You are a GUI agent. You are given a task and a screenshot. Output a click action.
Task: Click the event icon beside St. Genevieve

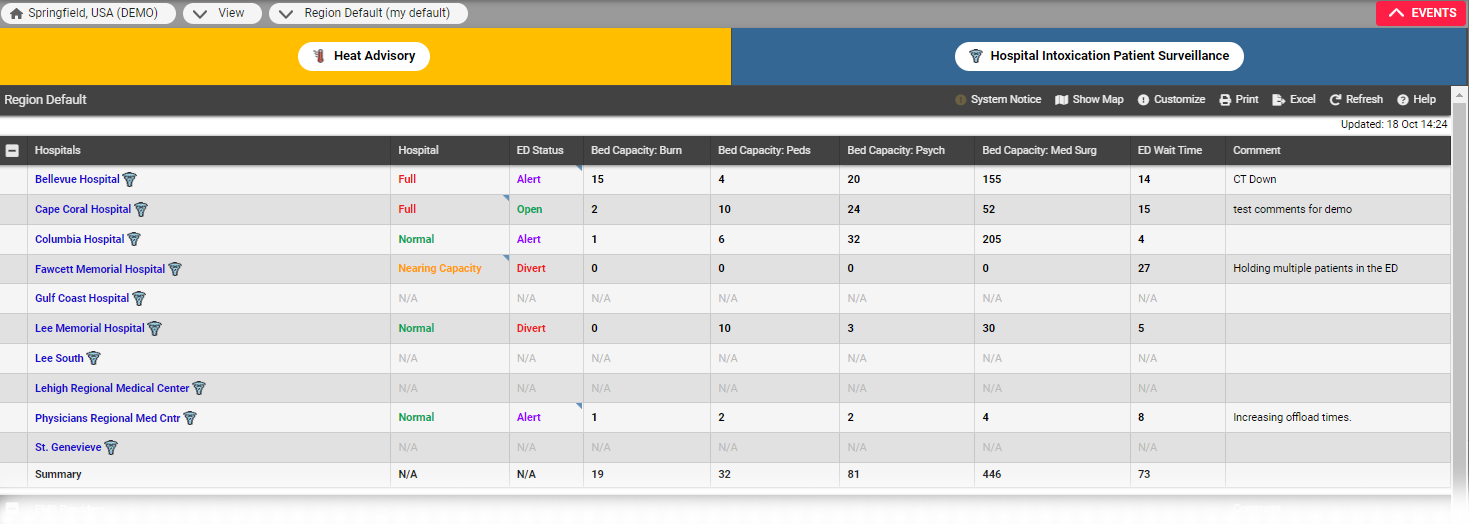point(111,447)
